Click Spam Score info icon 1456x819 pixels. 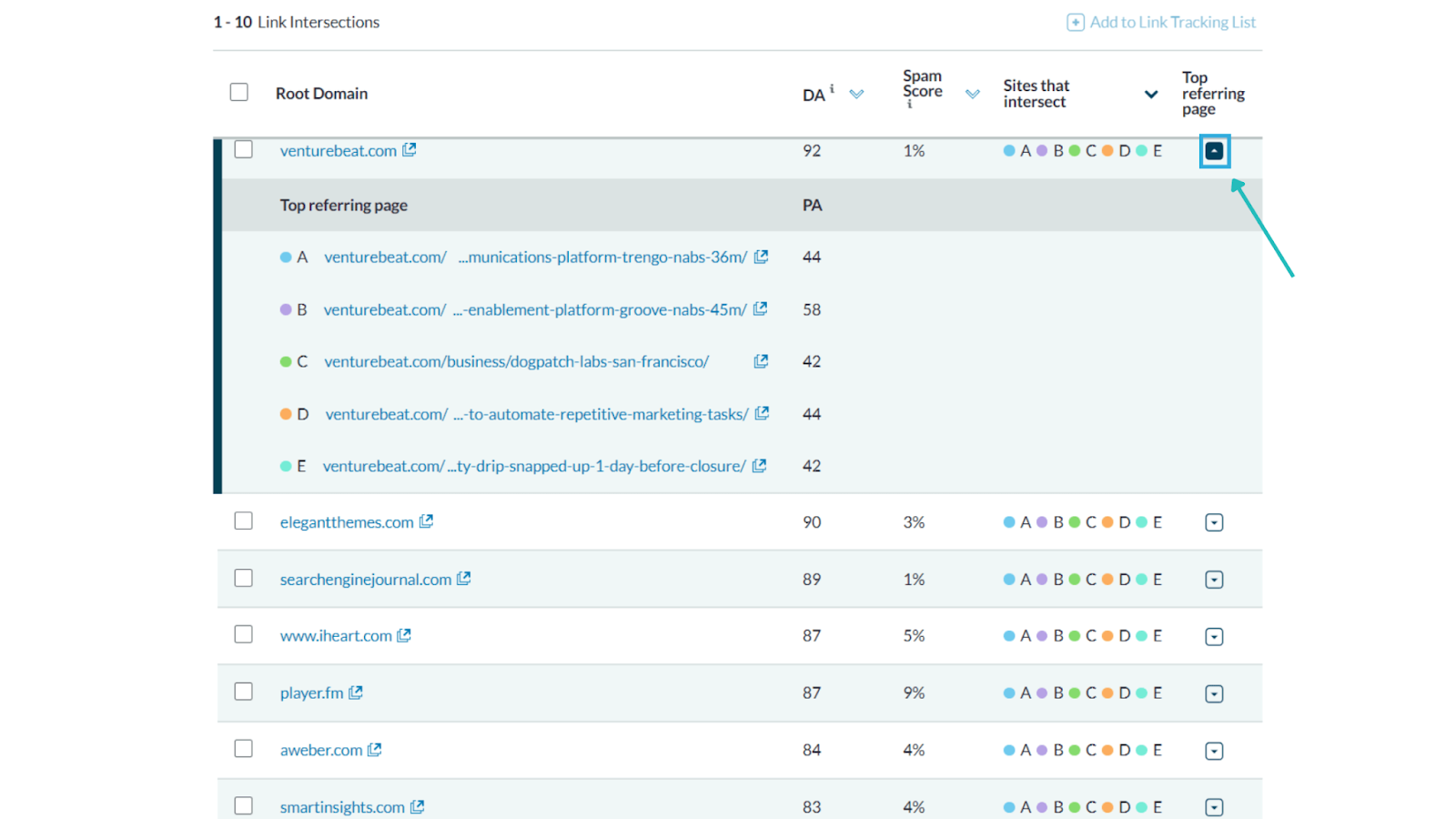tap(909, 105)
